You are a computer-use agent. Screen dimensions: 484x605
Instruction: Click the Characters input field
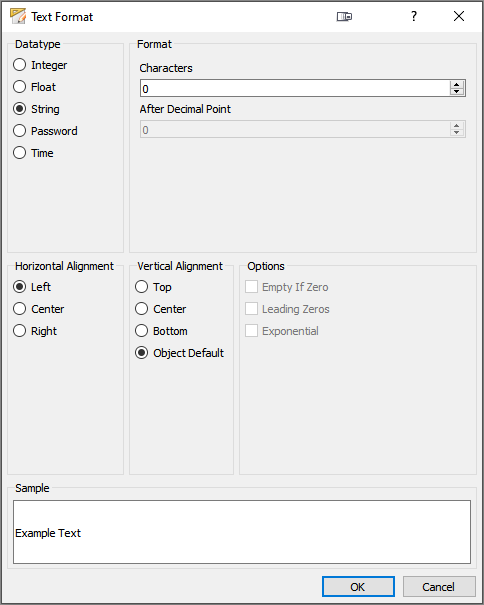[x=295, y=88]
